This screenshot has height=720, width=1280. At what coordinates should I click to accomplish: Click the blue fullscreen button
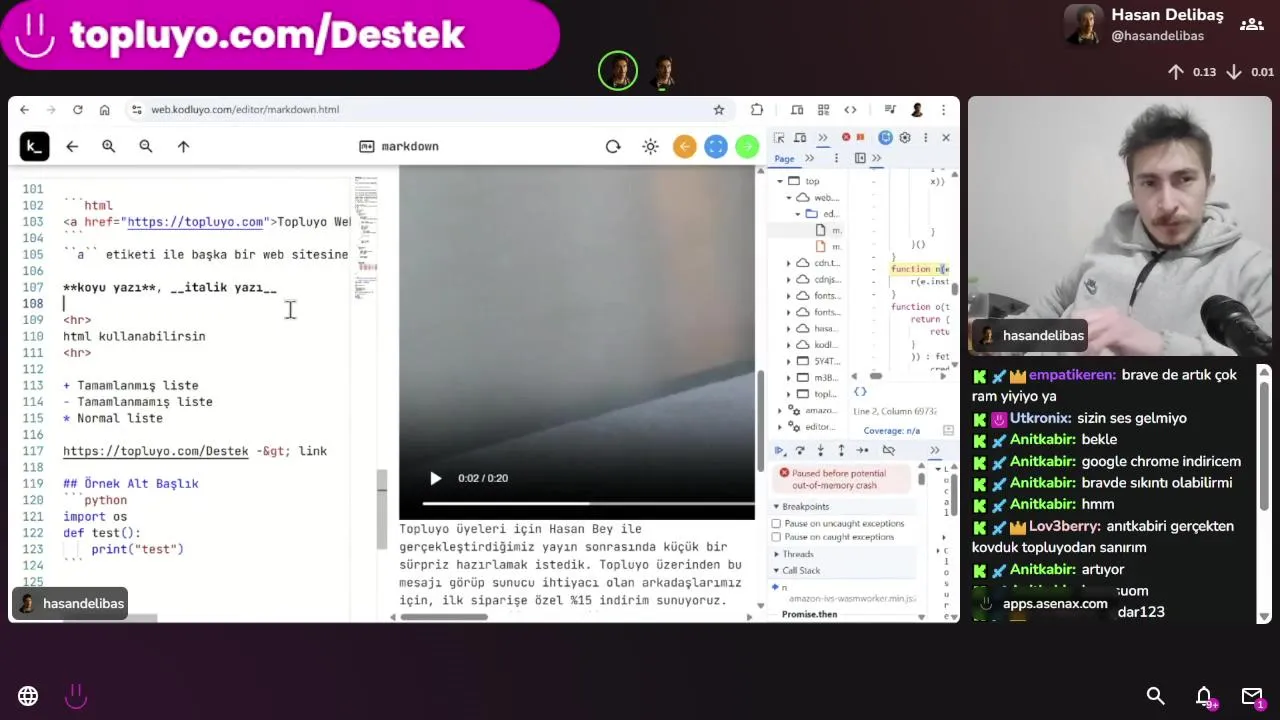click(x=716, y=146)
